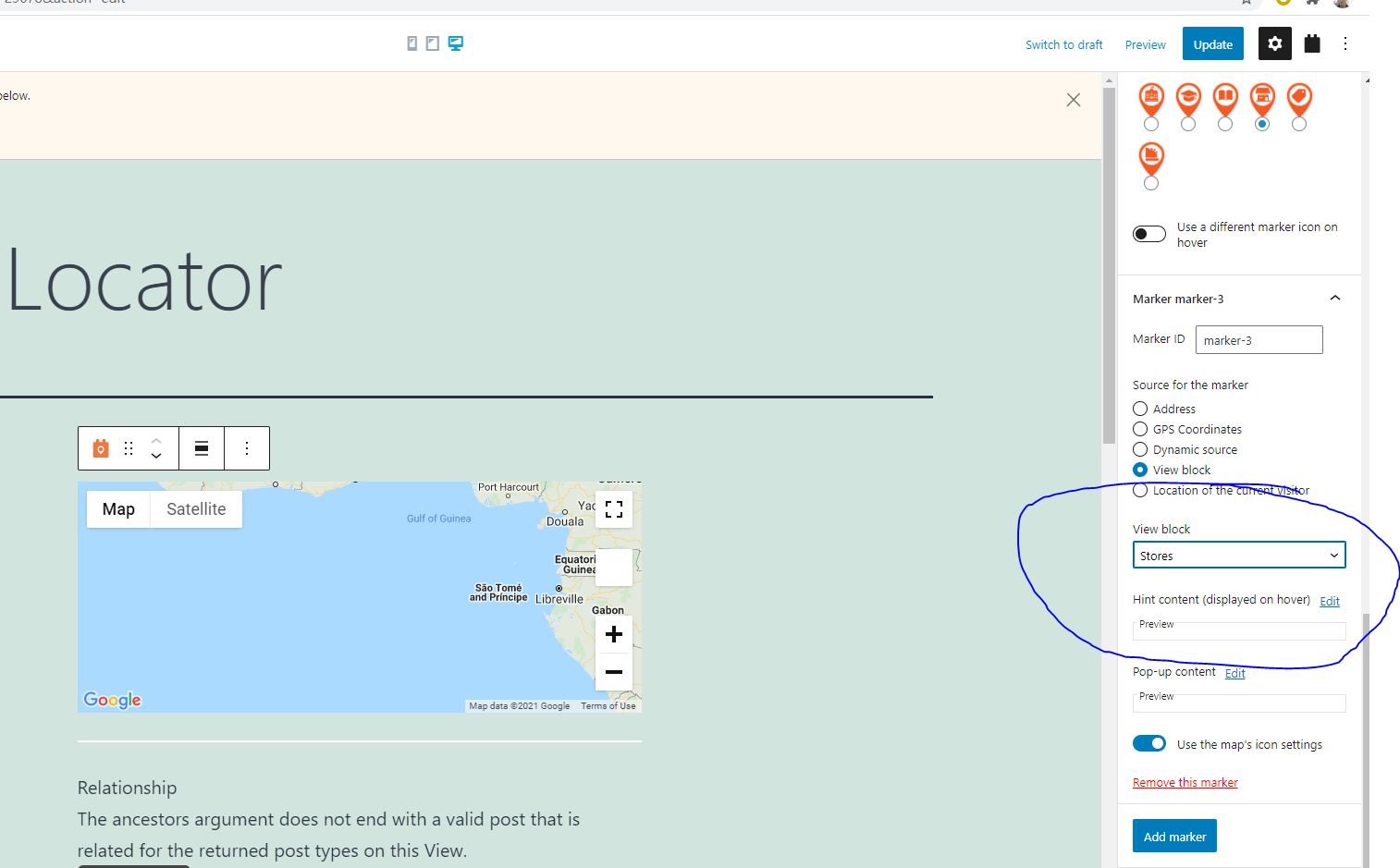Click the Pop-up content preview box
This screenshot has width=1400, height=868.
pyautogui.click(x=1239, y=702)
